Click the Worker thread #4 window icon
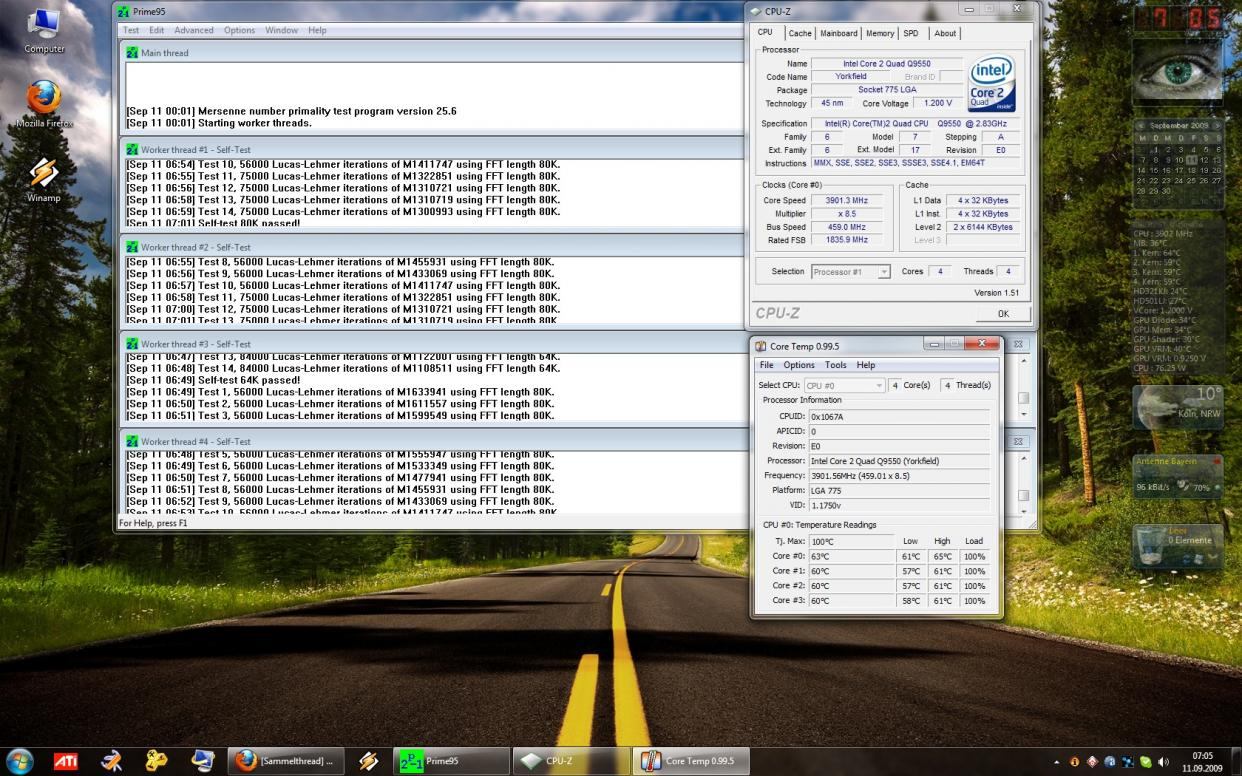 point(132,441)
